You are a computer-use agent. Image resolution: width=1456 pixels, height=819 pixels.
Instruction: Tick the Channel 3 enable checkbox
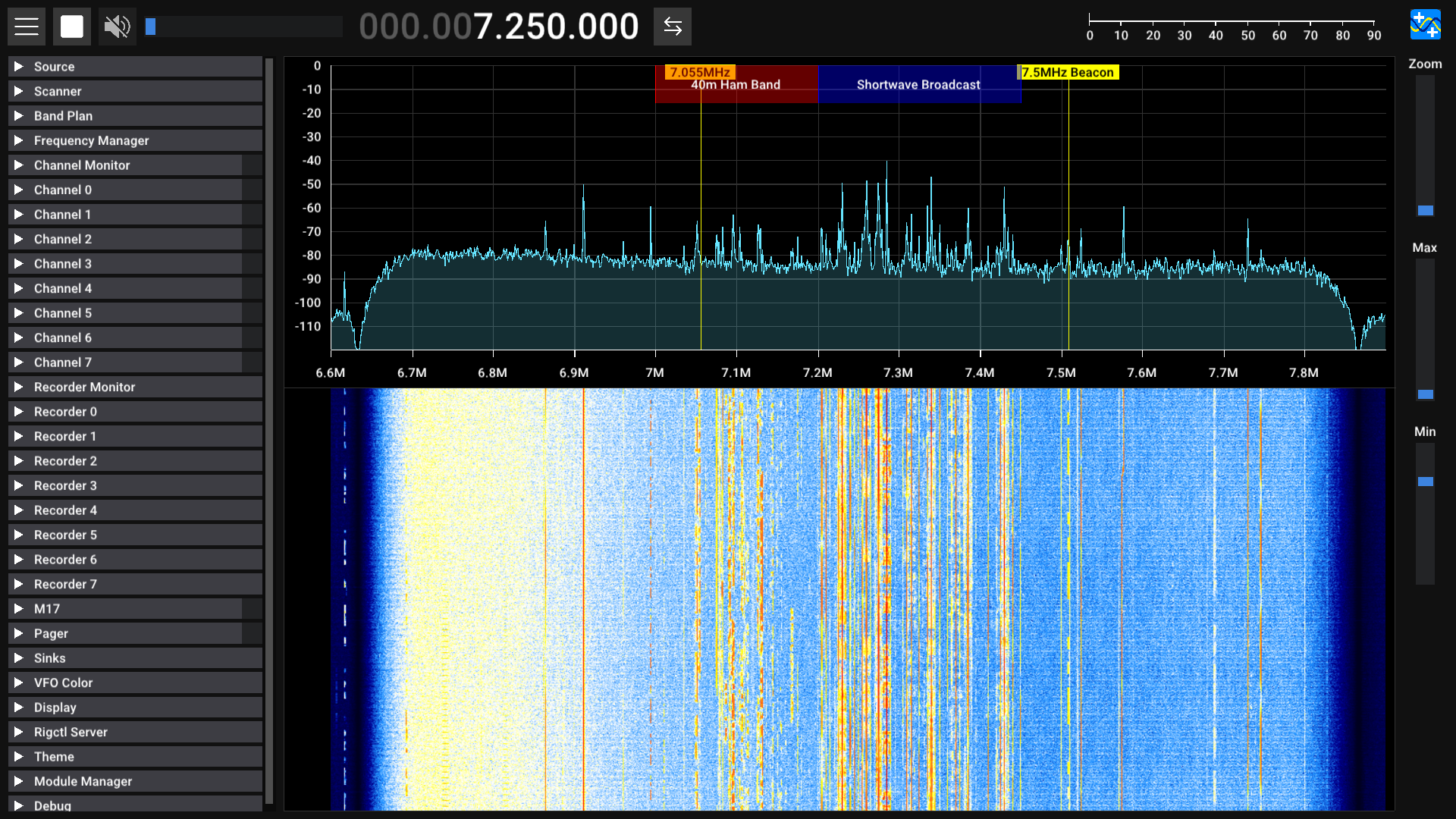[252, 264]
